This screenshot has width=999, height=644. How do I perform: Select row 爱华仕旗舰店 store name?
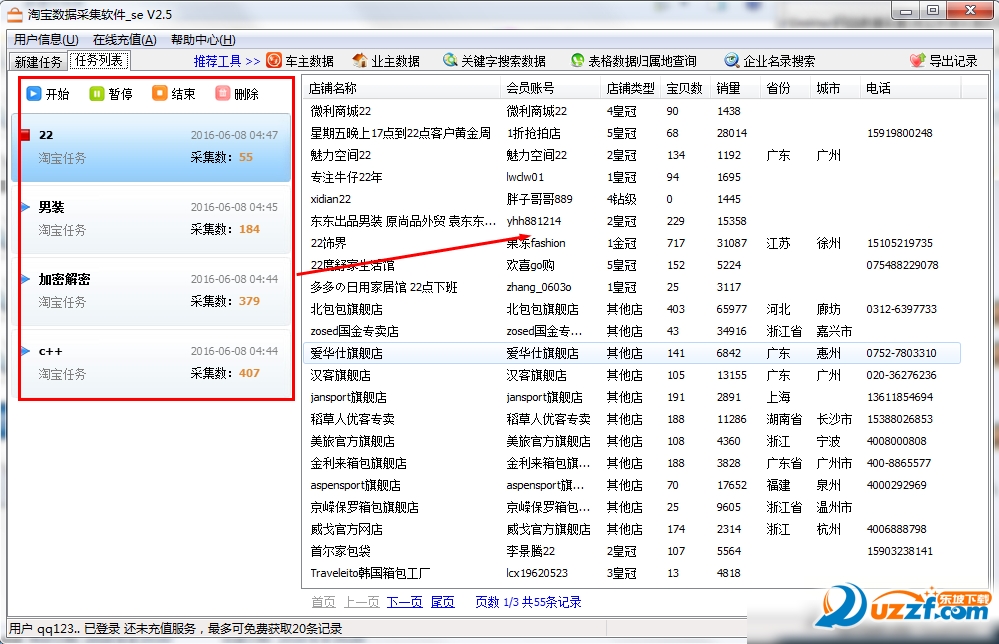[x=347, y=353]
